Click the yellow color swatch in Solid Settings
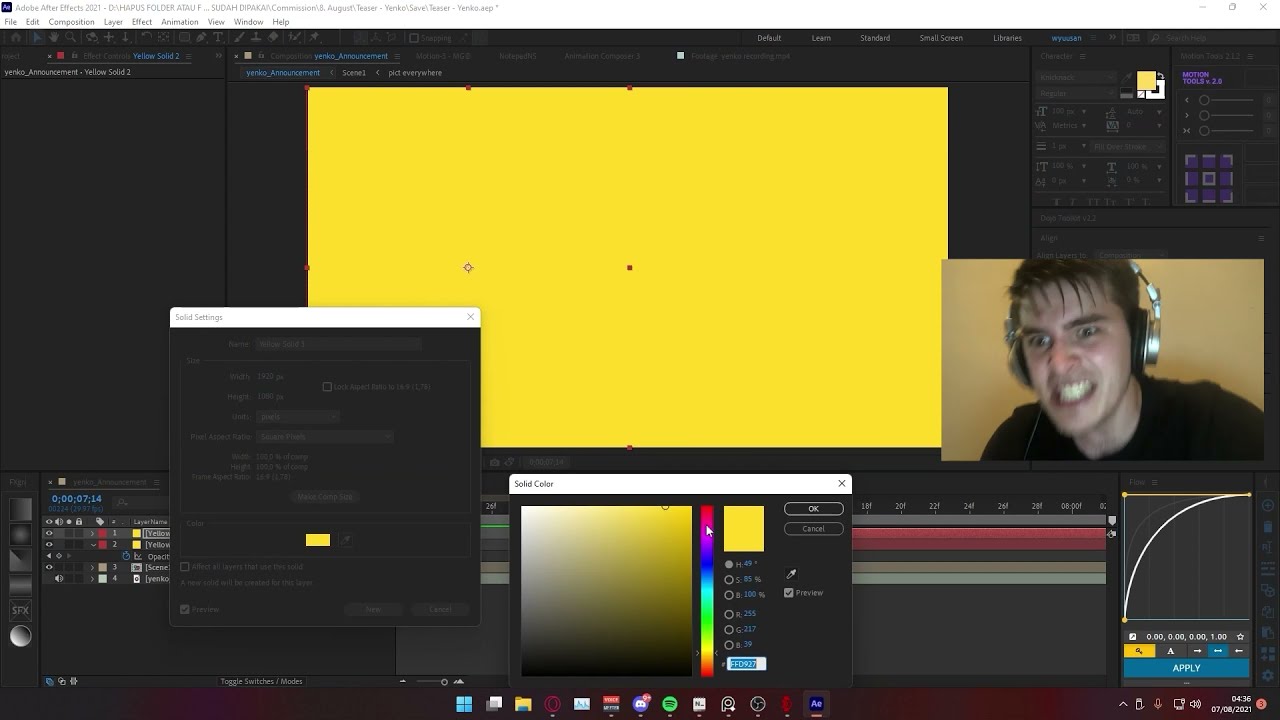The image size is (1280, 720). (x=318, y=540)
